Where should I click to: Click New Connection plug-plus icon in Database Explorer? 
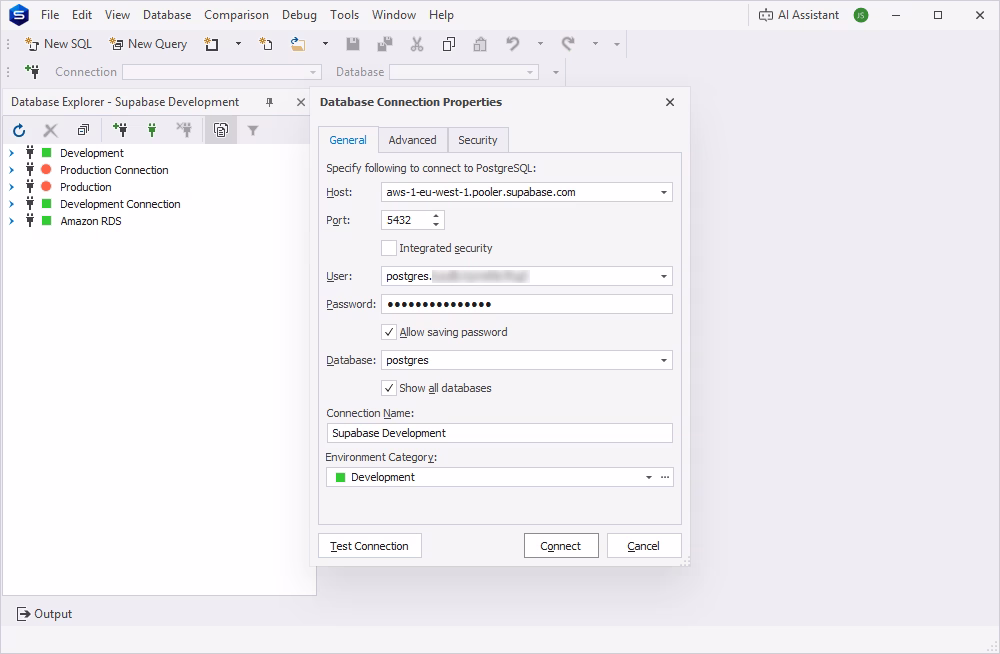pos(120,130)
